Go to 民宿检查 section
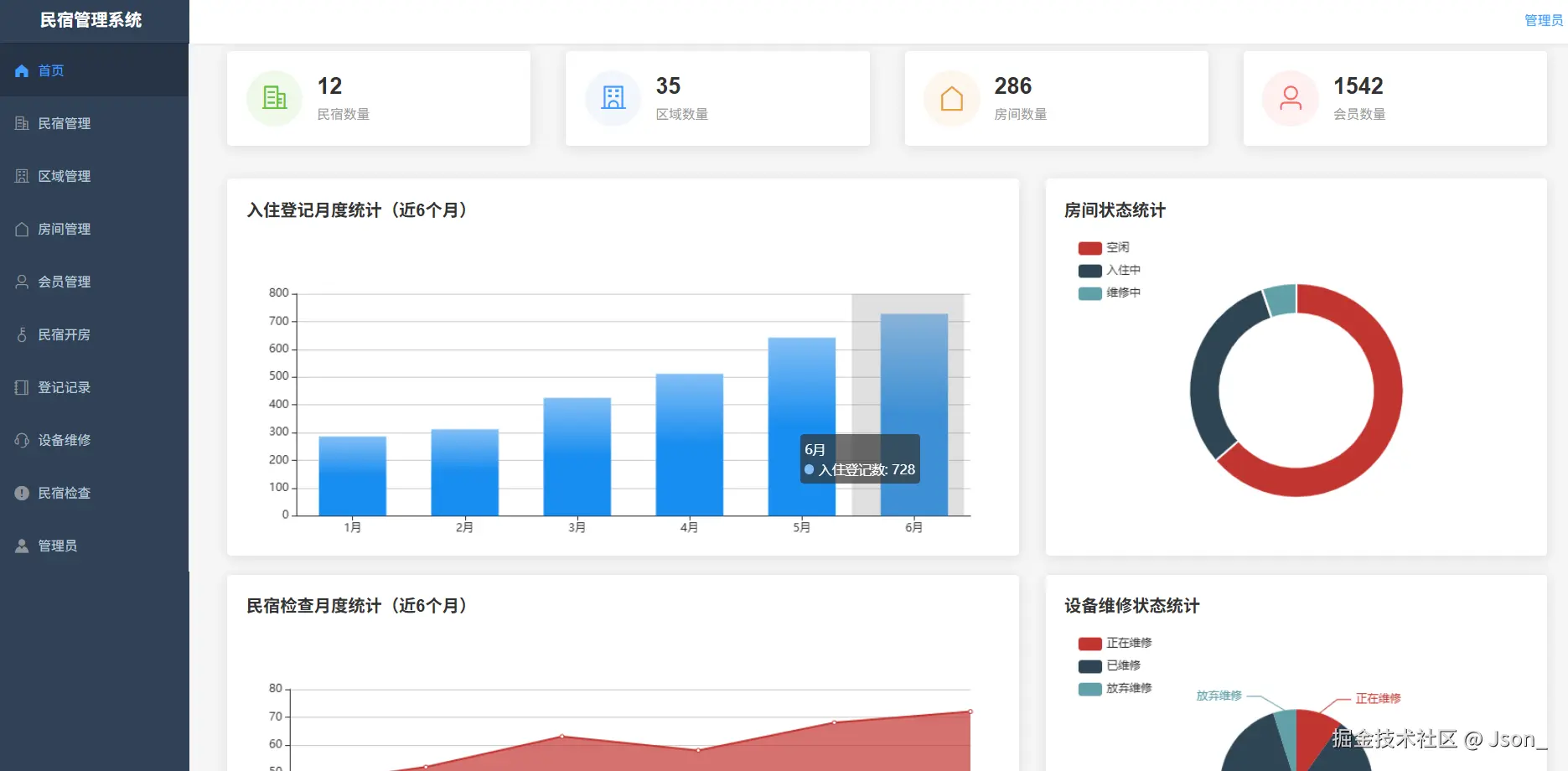Viewport: 1568px width, 771px height. pos(94,493)
